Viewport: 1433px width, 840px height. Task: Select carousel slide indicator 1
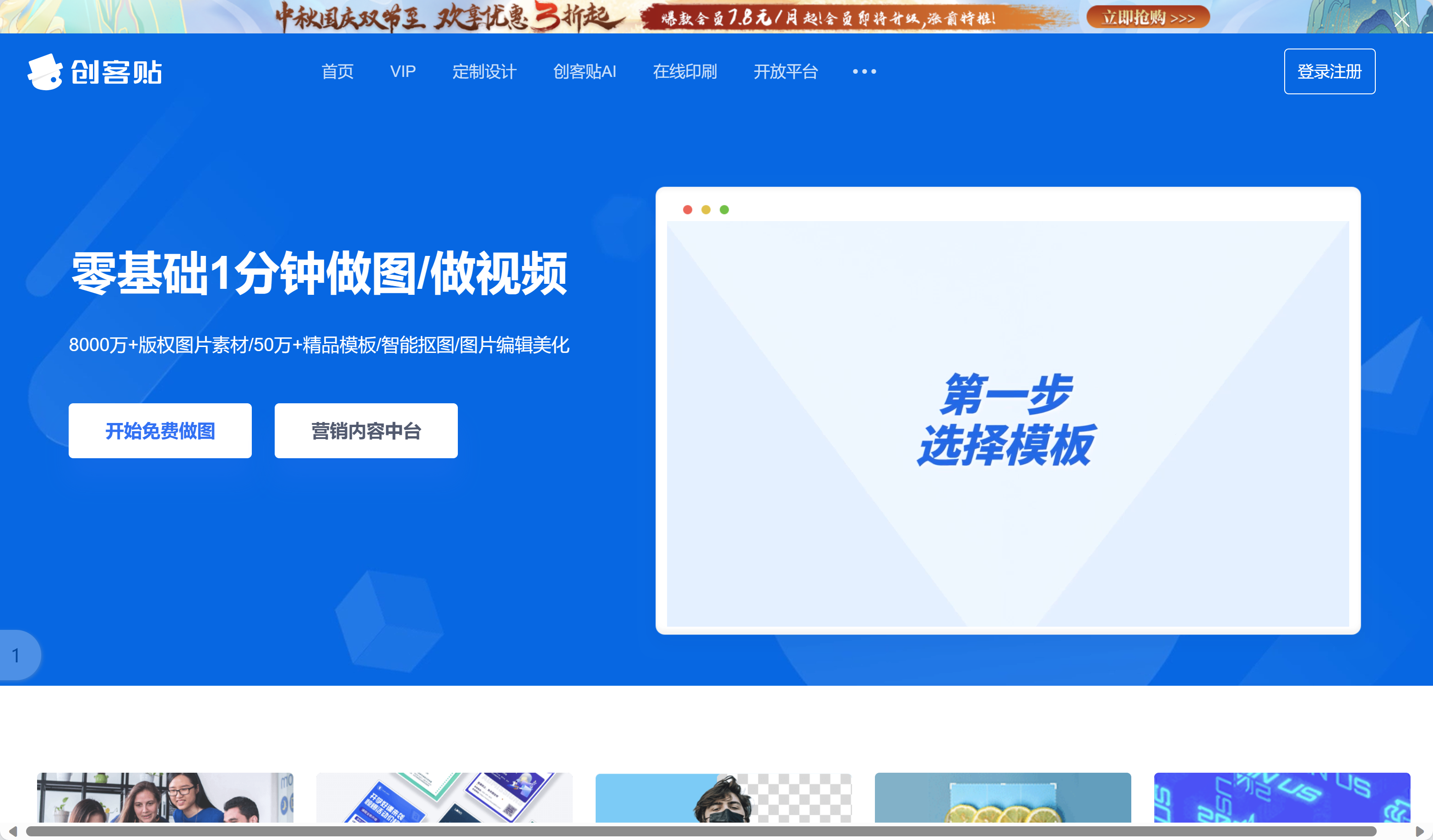coord(16,655)
